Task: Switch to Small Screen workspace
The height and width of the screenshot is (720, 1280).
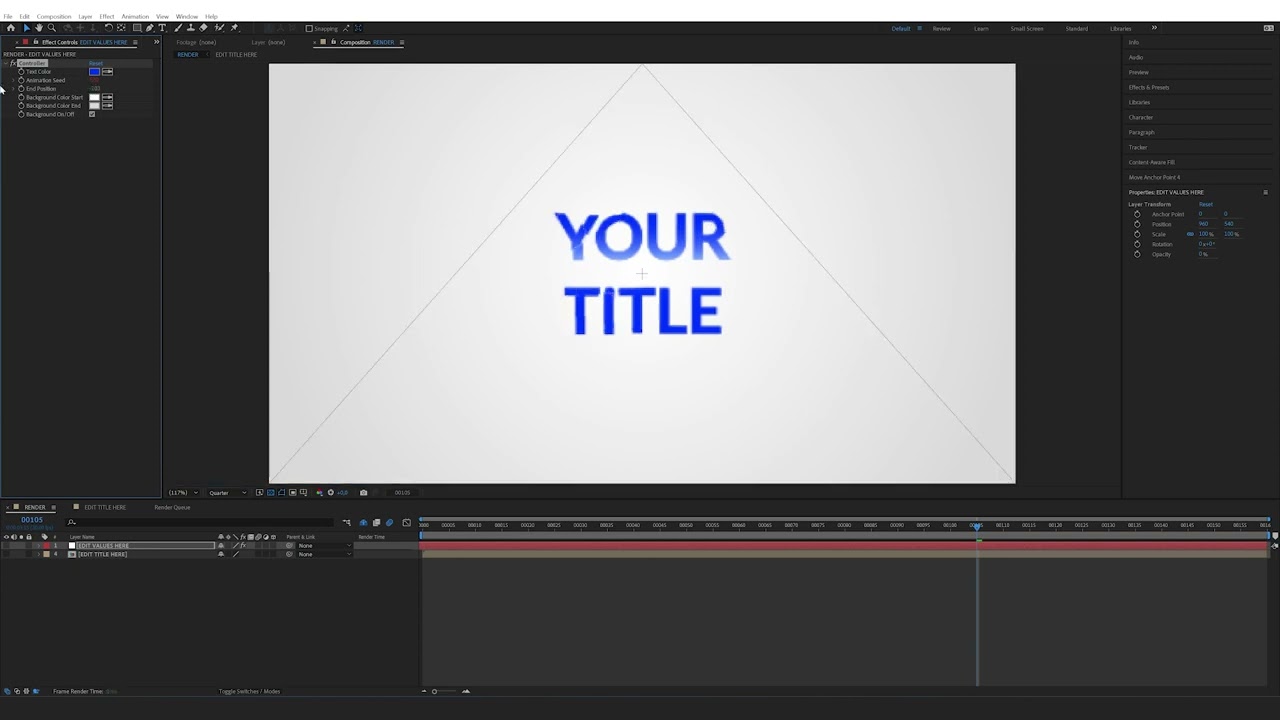Action: coord(1027,28)
